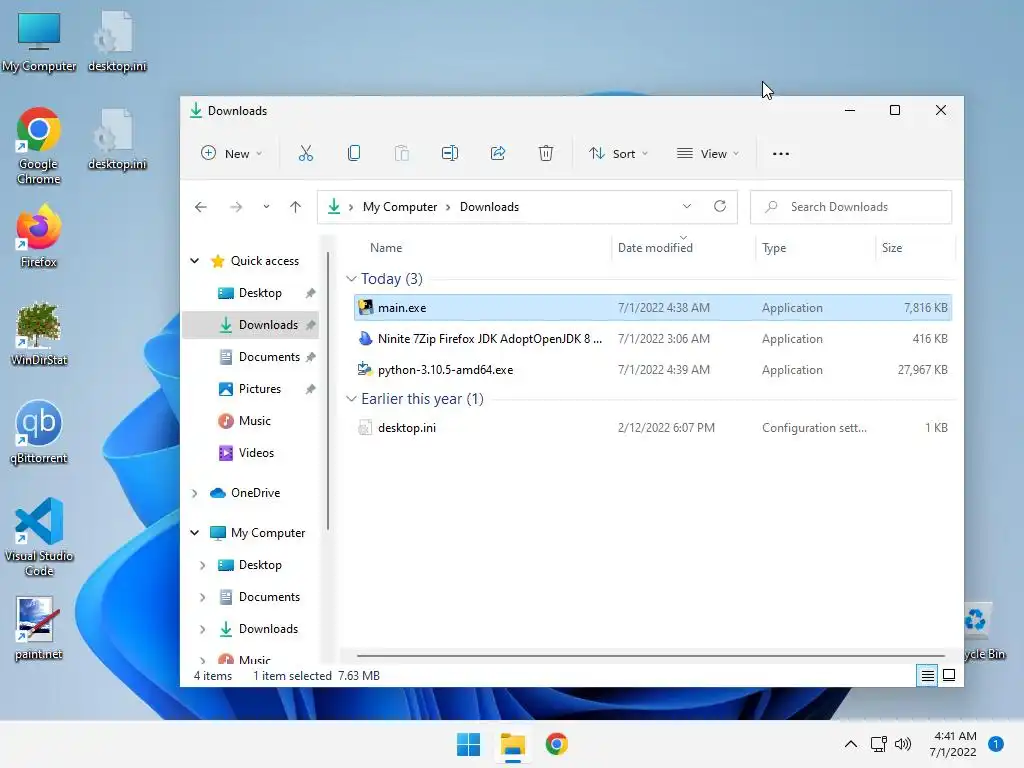The width and height of the screenshot is (1024, 768).
Task: Select desktop.ini in the file list
Action: click(x=652, y=428)
